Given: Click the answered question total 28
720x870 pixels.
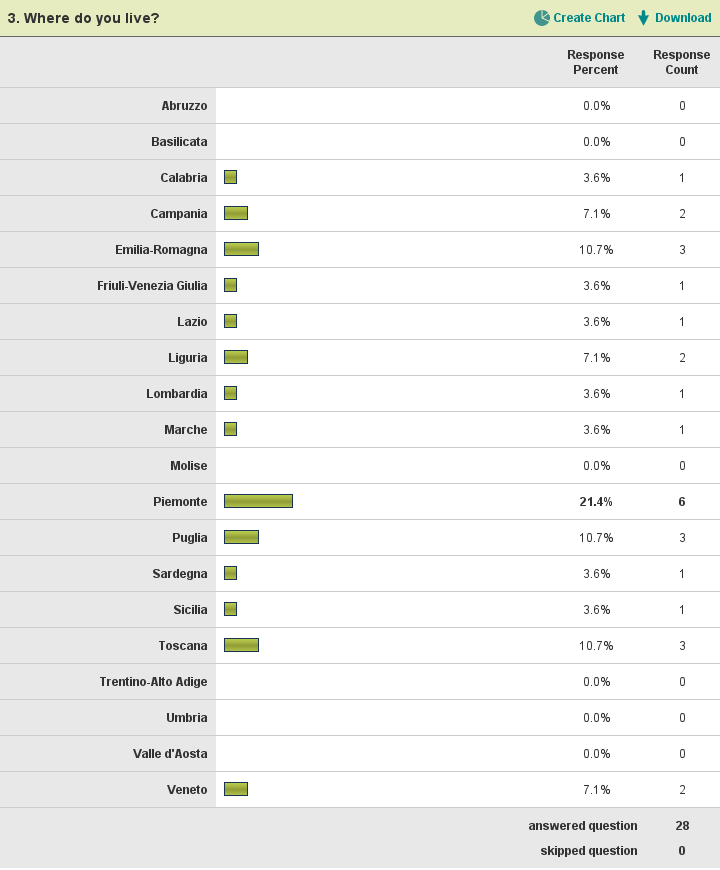Looking at the screenshot, I should click(682, 826).
